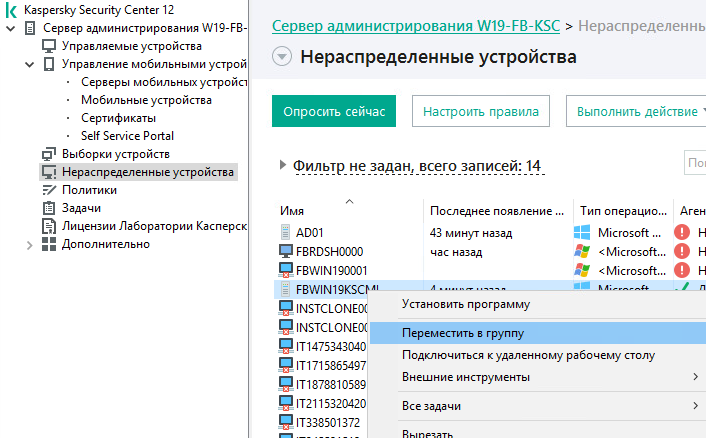Toggle the round collapse arrow beside page title
706x438 pixels.
pyautogui.click(x=282, y=57)
